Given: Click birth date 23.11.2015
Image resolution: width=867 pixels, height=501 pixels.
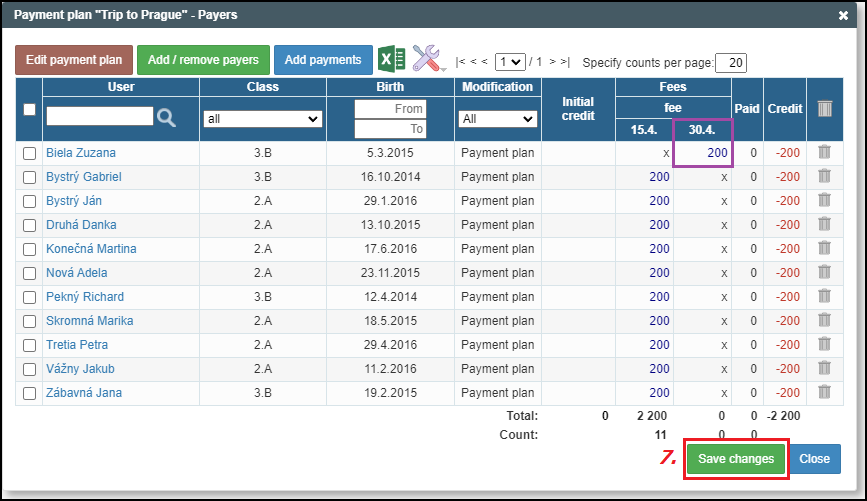Looking at the screenshot, I should click(390, 273).
